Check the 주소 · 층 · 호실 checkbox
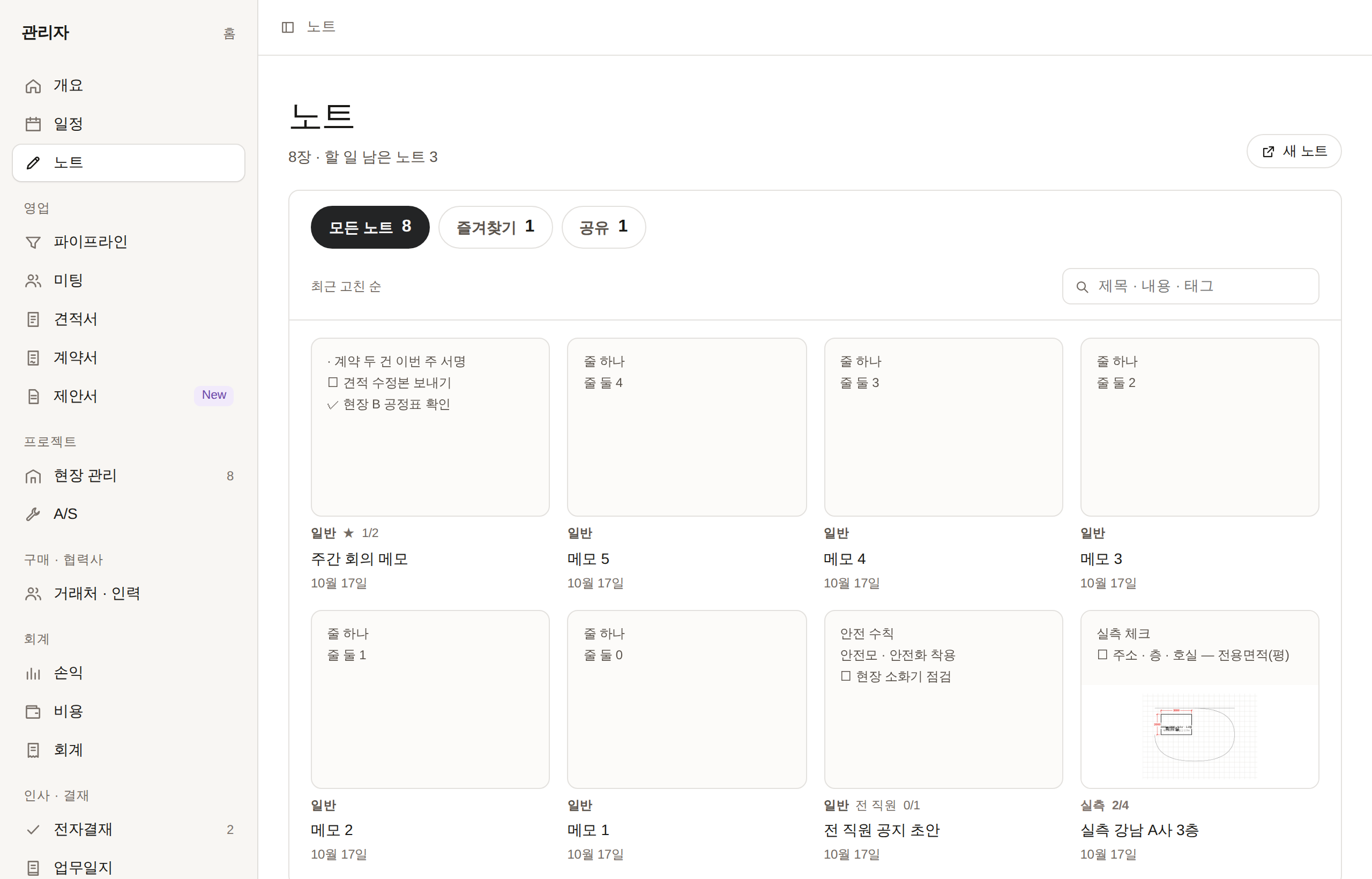This screenshot has width=1372, height=879. point(1102,654)
